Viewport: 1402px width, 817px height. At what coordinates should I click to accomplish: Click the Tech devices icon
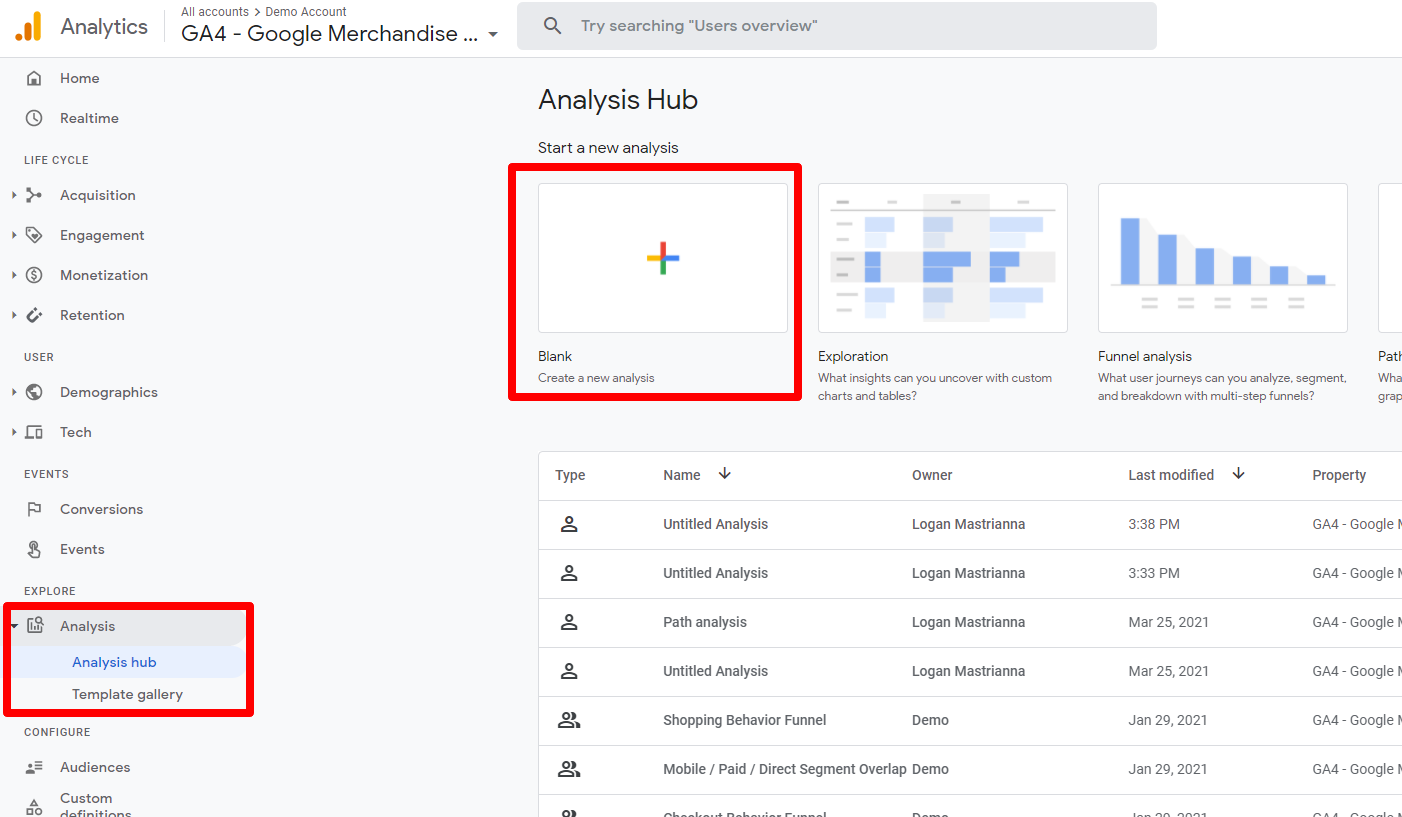[x=34, y=432]
